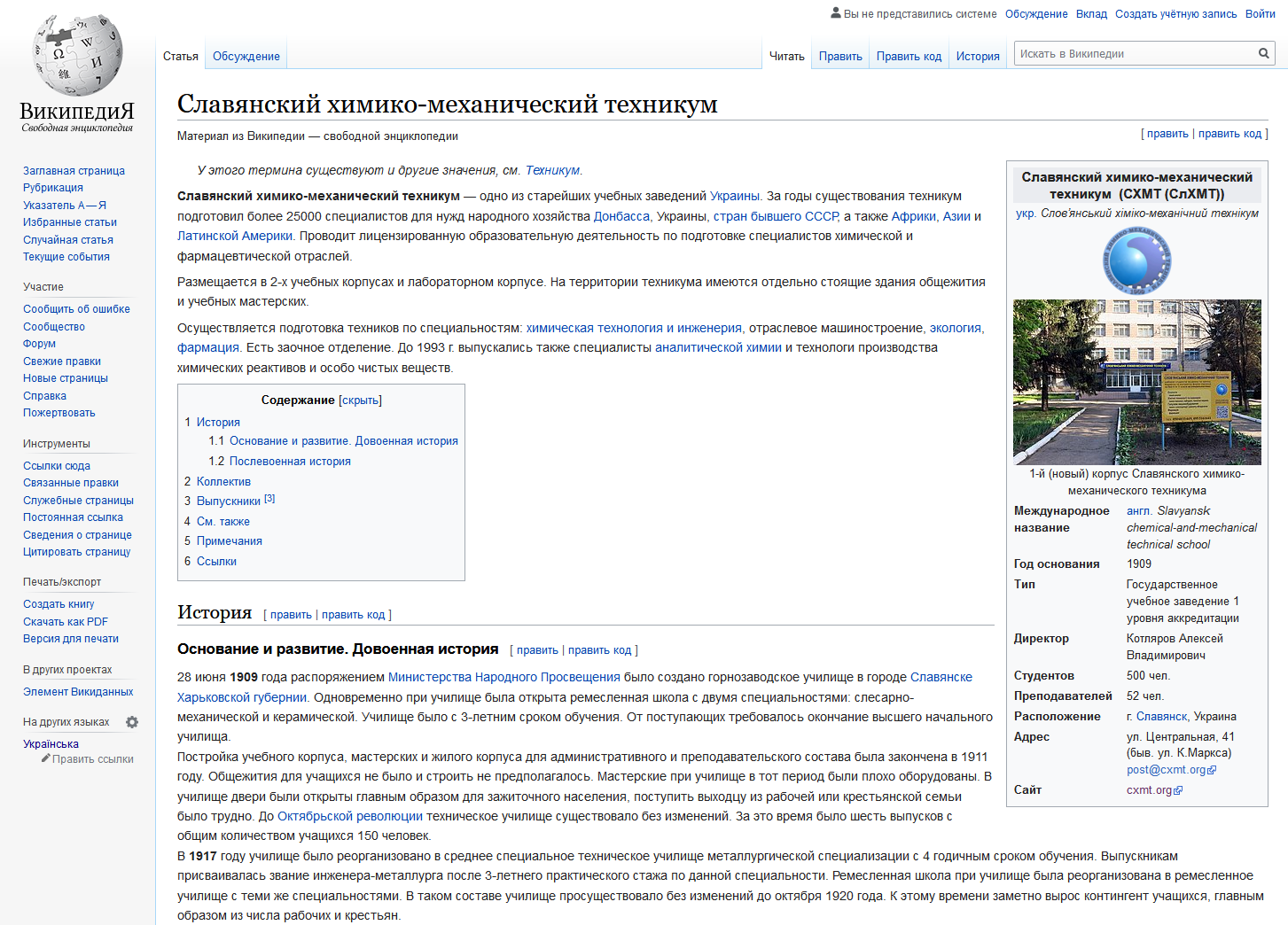The width and height of the screenshot is (1288, 925).
Task: Click Войти login link
Action: click(1260, 14)
